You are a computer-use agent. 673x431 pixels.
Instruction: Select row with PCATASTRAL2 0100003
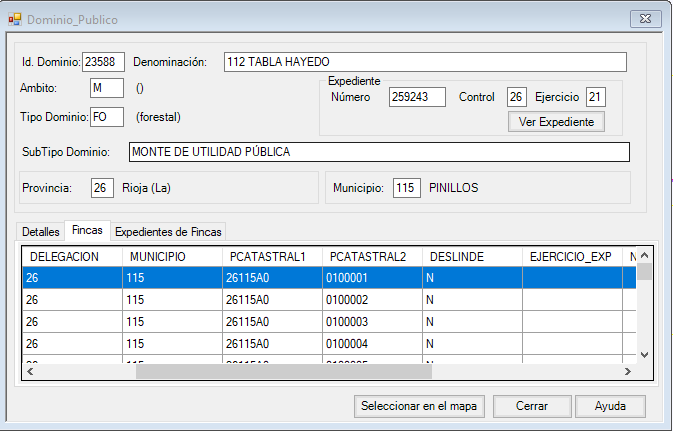tap(369, 320)
